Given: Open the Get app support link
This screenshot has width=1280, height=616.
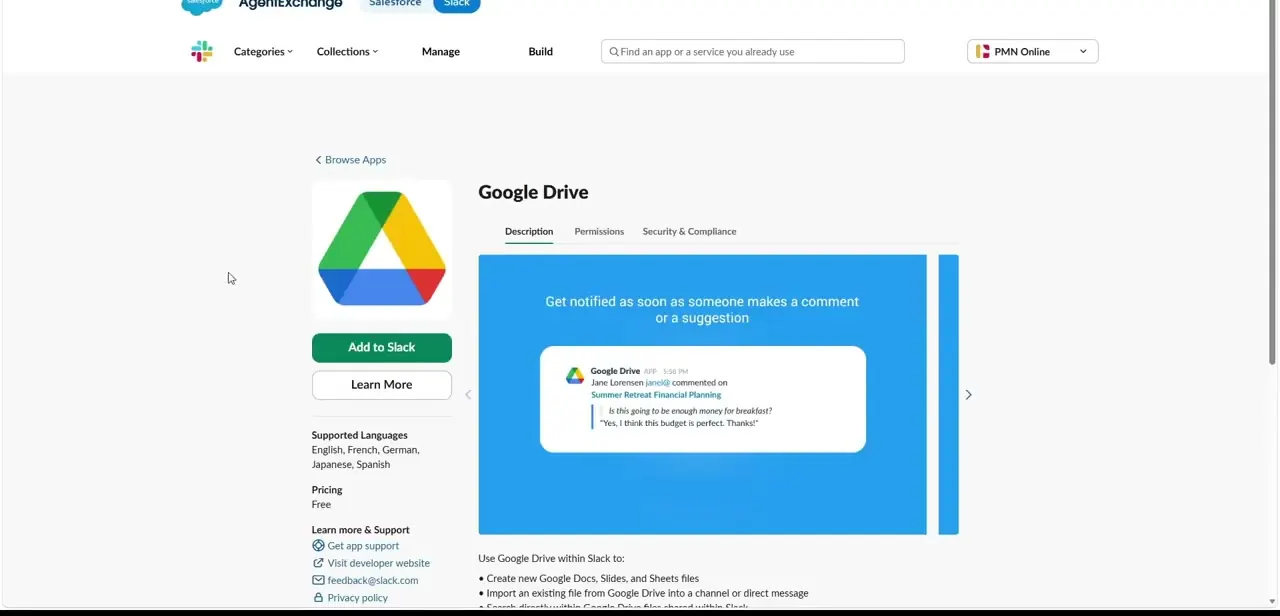Looking at the screenshot, I should tap(363, 546).
